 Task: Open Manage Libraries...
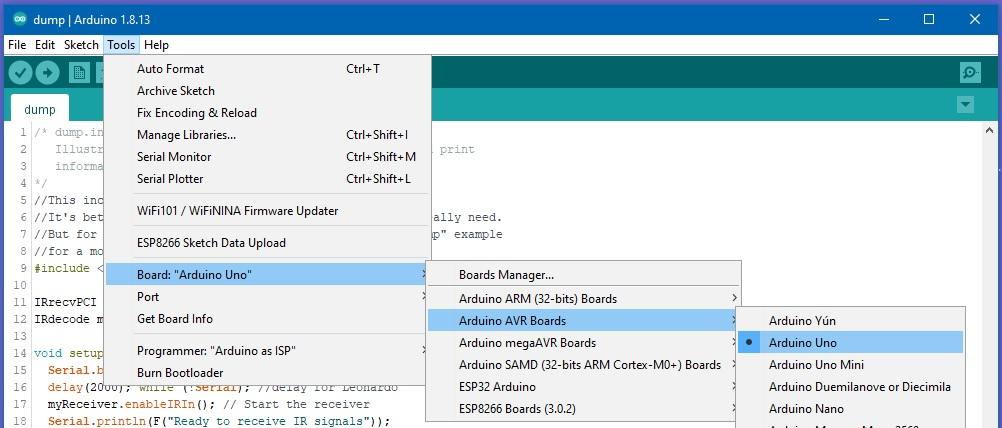coord(268,135)
